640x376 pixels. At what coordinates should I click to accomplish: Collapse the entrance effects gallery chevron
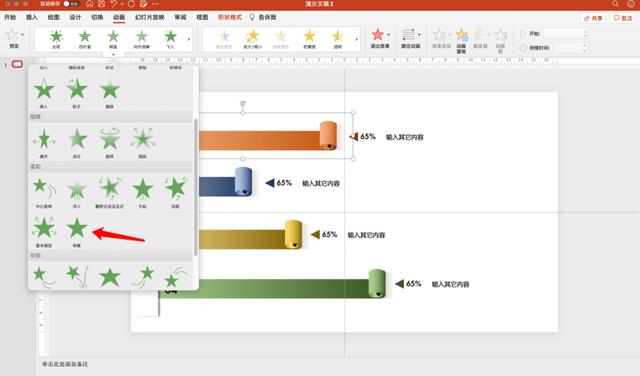[x=113, y=54]
